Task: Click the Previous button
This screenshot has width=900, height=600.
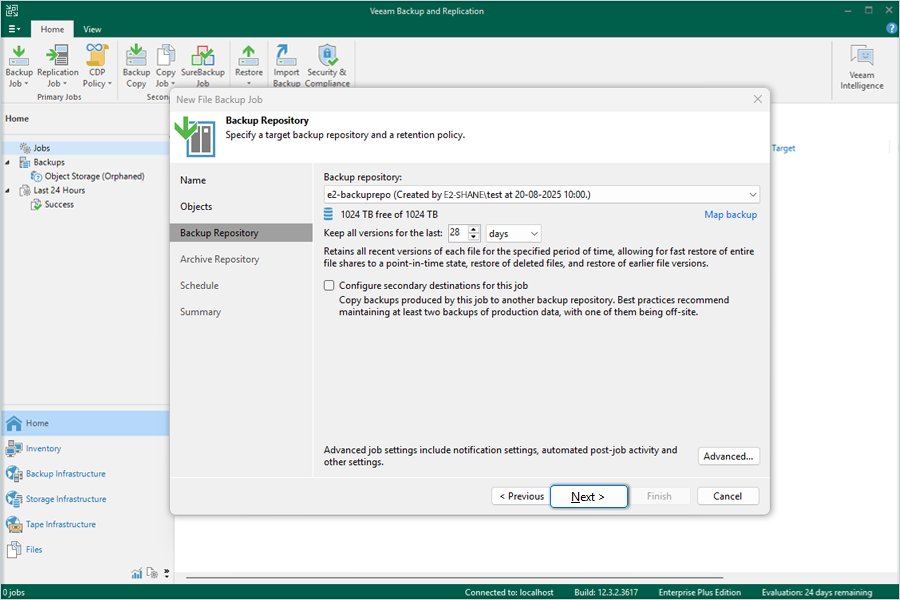Action: [521, 496]
